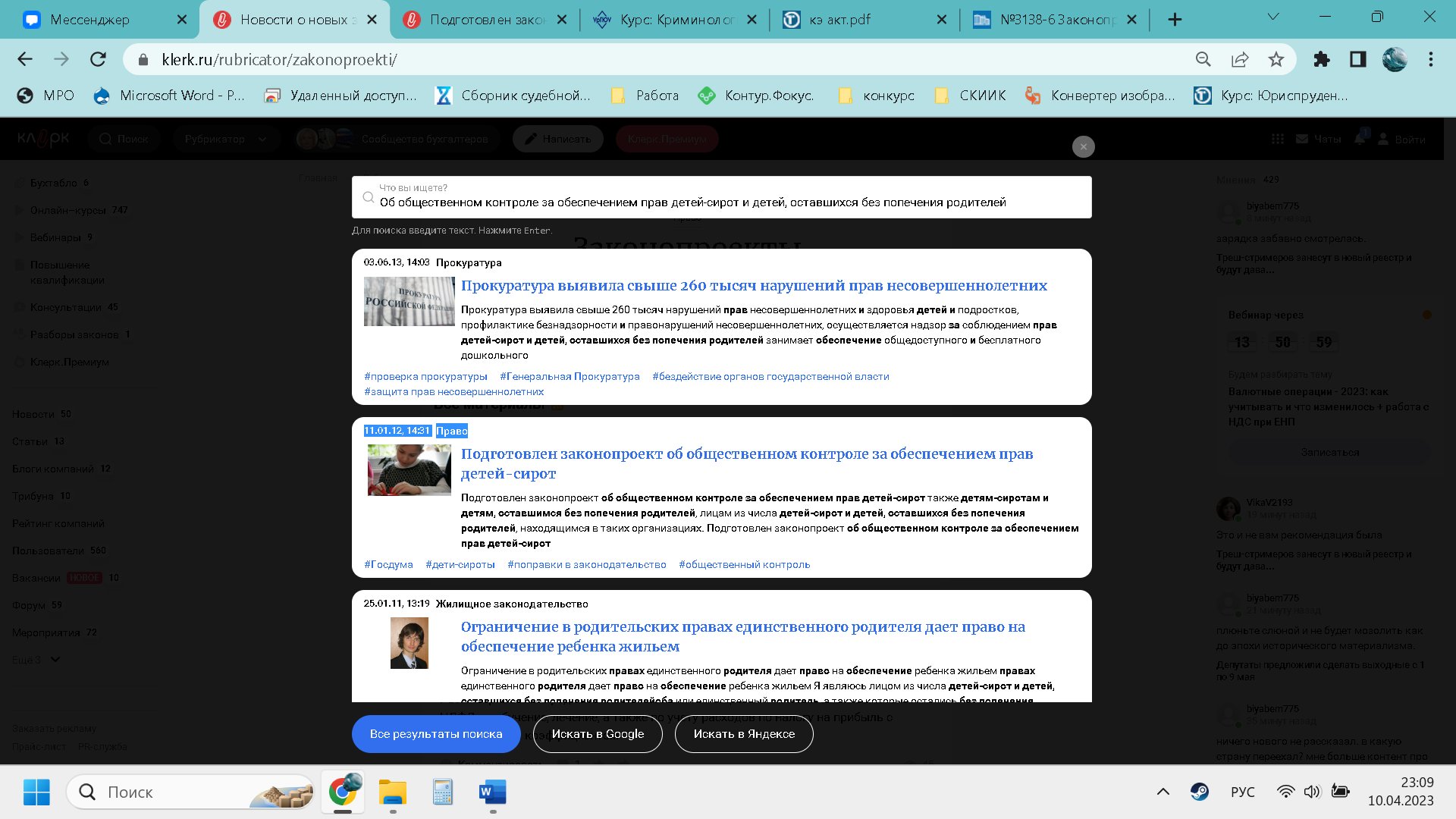
Task: Select tag #общественный контроль
Action: point(745,564)
